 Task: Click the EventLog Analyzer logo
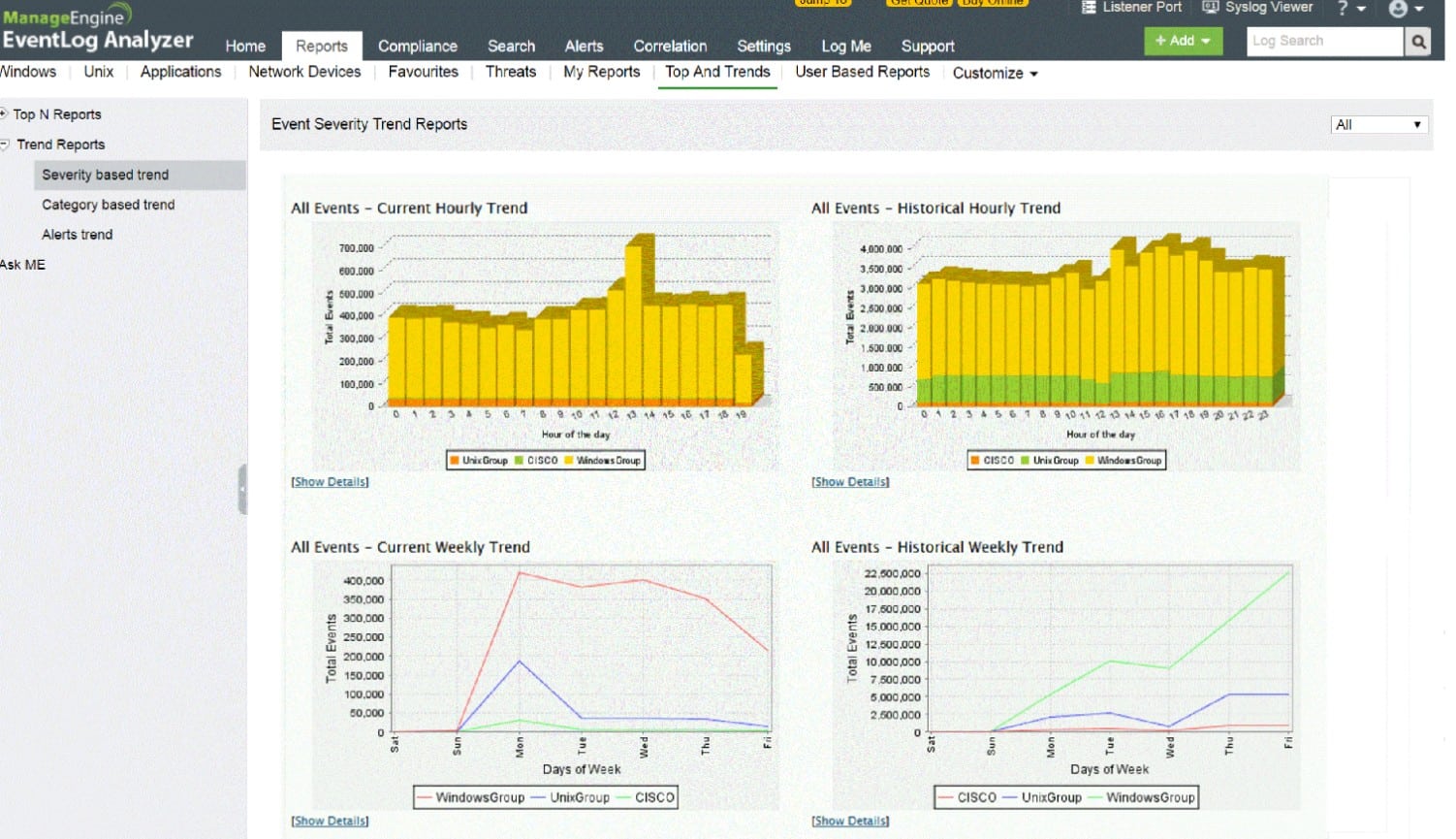point(97,28)
